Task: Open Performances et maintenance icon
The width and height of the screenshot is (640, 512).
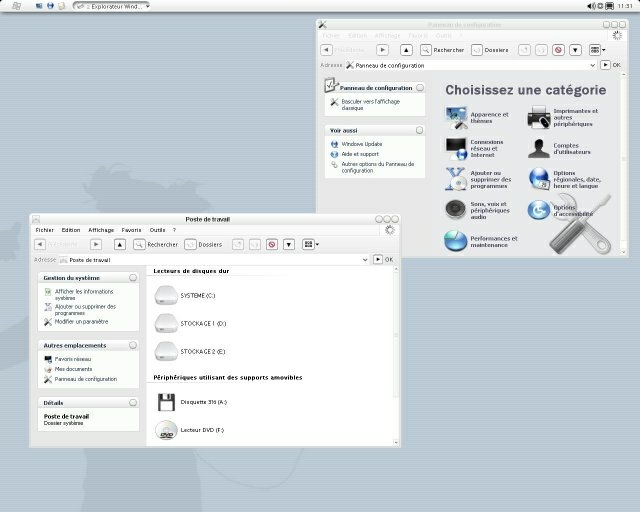Action: (456, 241)
